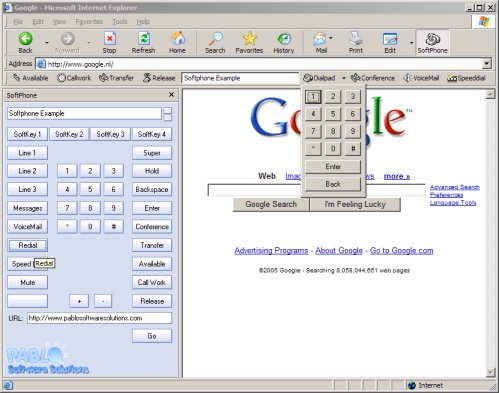Click the Speeddial toolbar icon
The image size is (499, 393).
click(452, 78)
